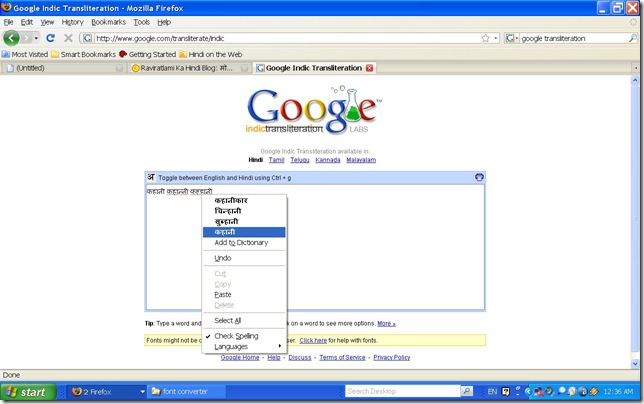The height and width of the screenshot is (404, 644).
Task: Click the More » link in tip
Action: (386, 324)
